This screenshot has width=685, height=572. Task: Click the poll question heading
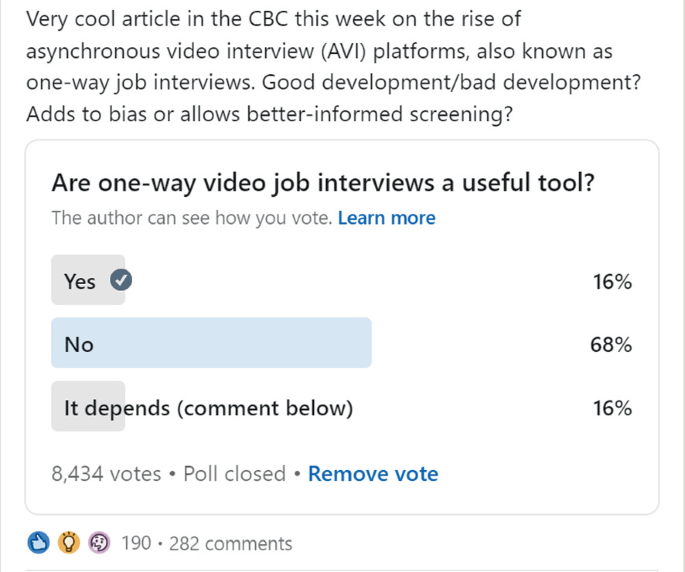pos(323,183)
